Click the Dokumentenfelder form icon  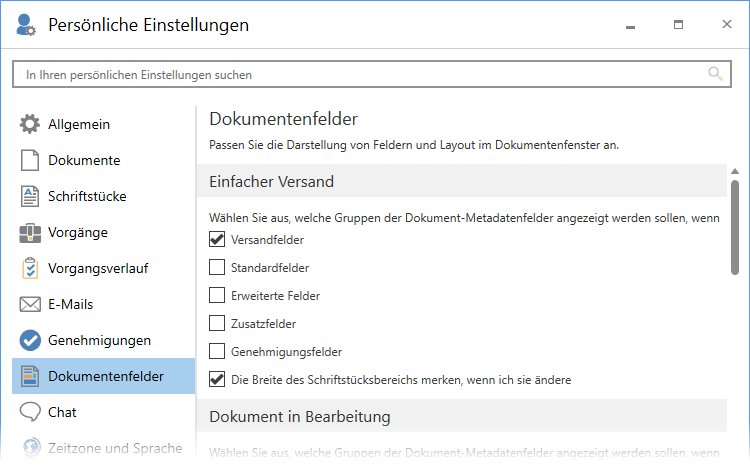click(x=30, y=376)
